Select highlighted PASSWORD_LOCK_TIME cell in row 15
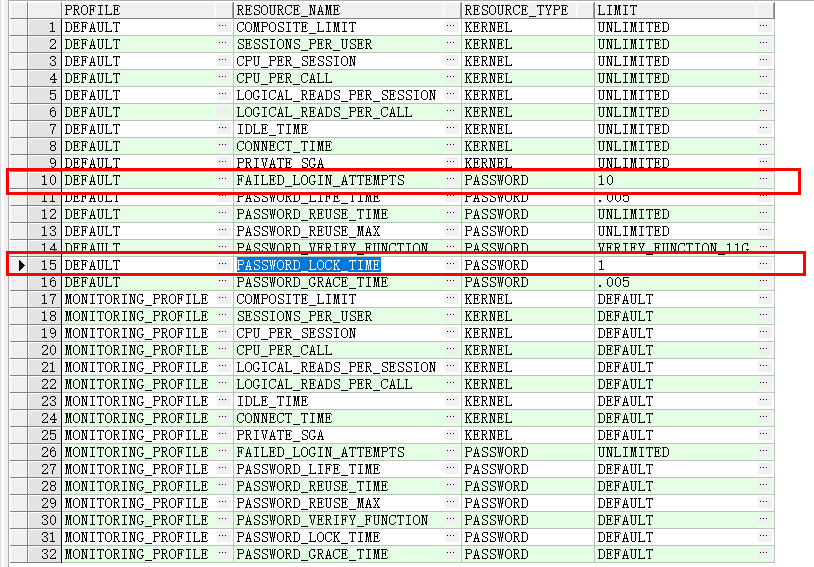This screenshot has height=567, width=814. pyautogui.click(x=308, y=265)
